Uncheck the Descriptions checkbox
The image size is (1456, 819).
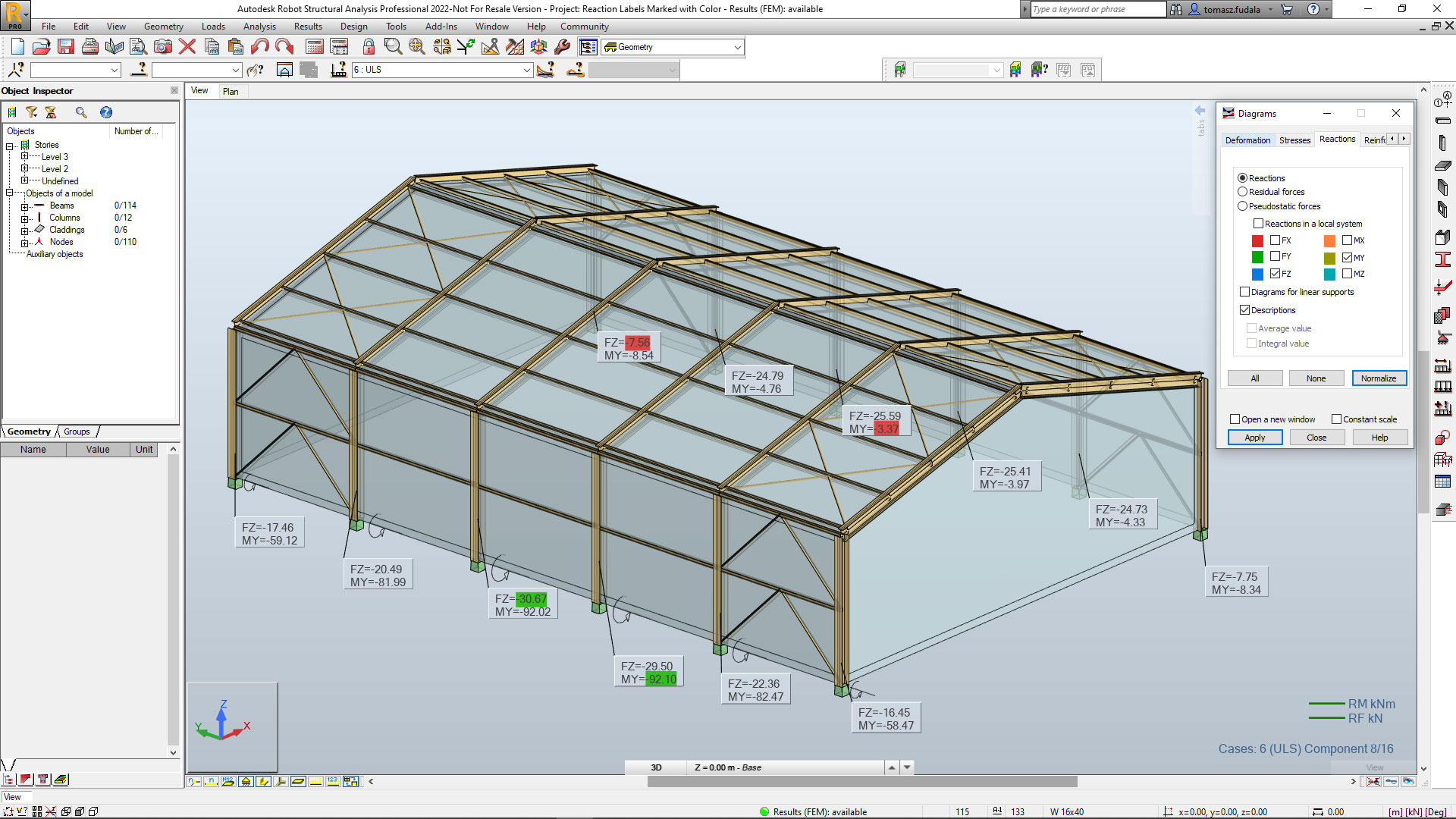tap(1244, 310)
